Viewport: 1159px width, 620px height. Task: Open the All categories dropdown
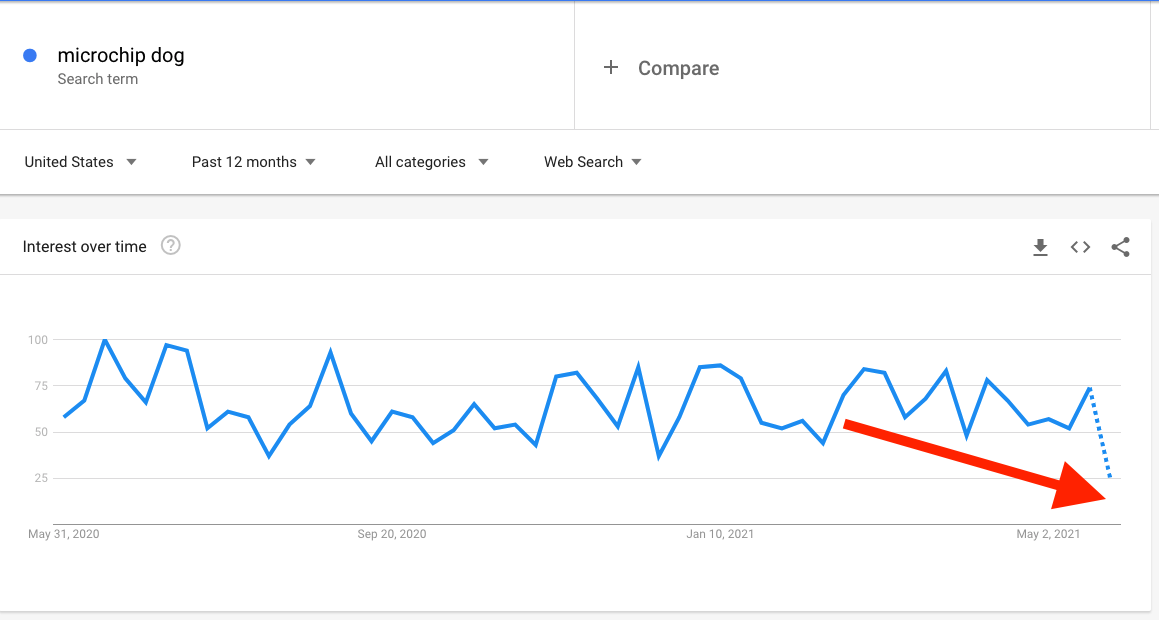[432, 162]
